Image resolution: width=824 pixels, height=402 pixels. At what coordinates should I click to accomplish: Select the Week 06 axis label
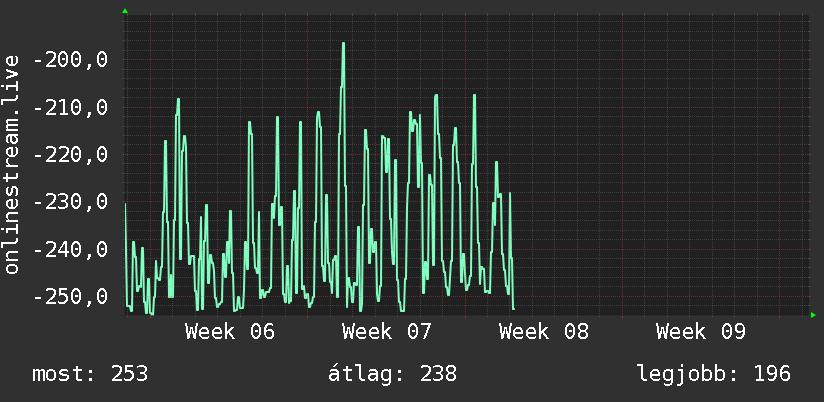[230, 332]
